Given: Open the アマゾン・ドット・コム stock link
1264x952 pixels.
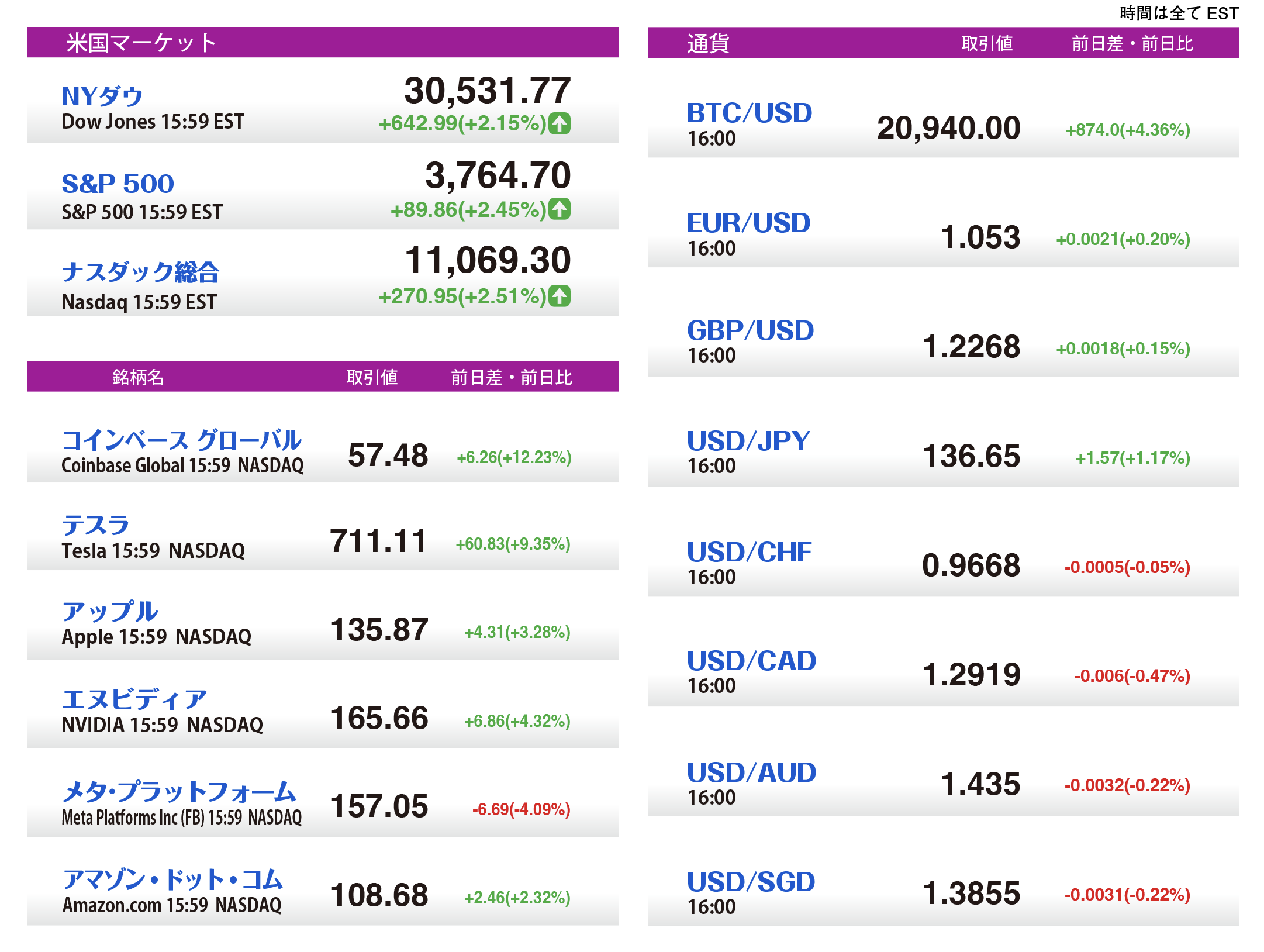Looking at the screenshot, I should (x=172, y=879).
